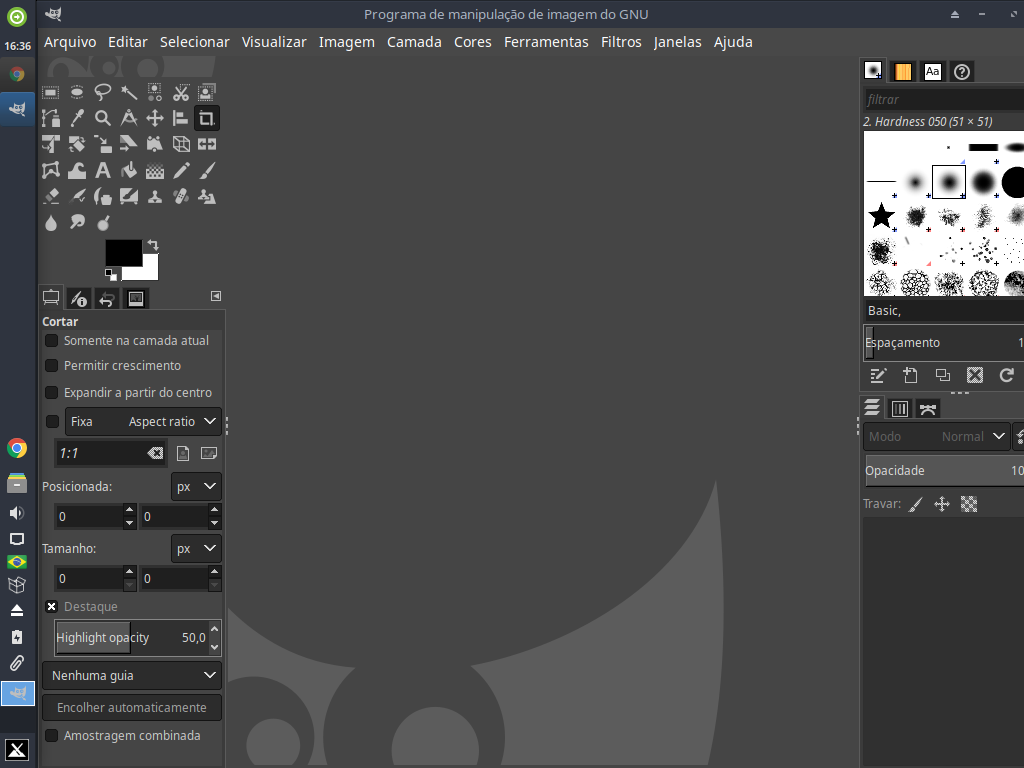Open the Posicionada px unit dropdown
This screenshot has height=768, width=1024.
coord(196,487)
